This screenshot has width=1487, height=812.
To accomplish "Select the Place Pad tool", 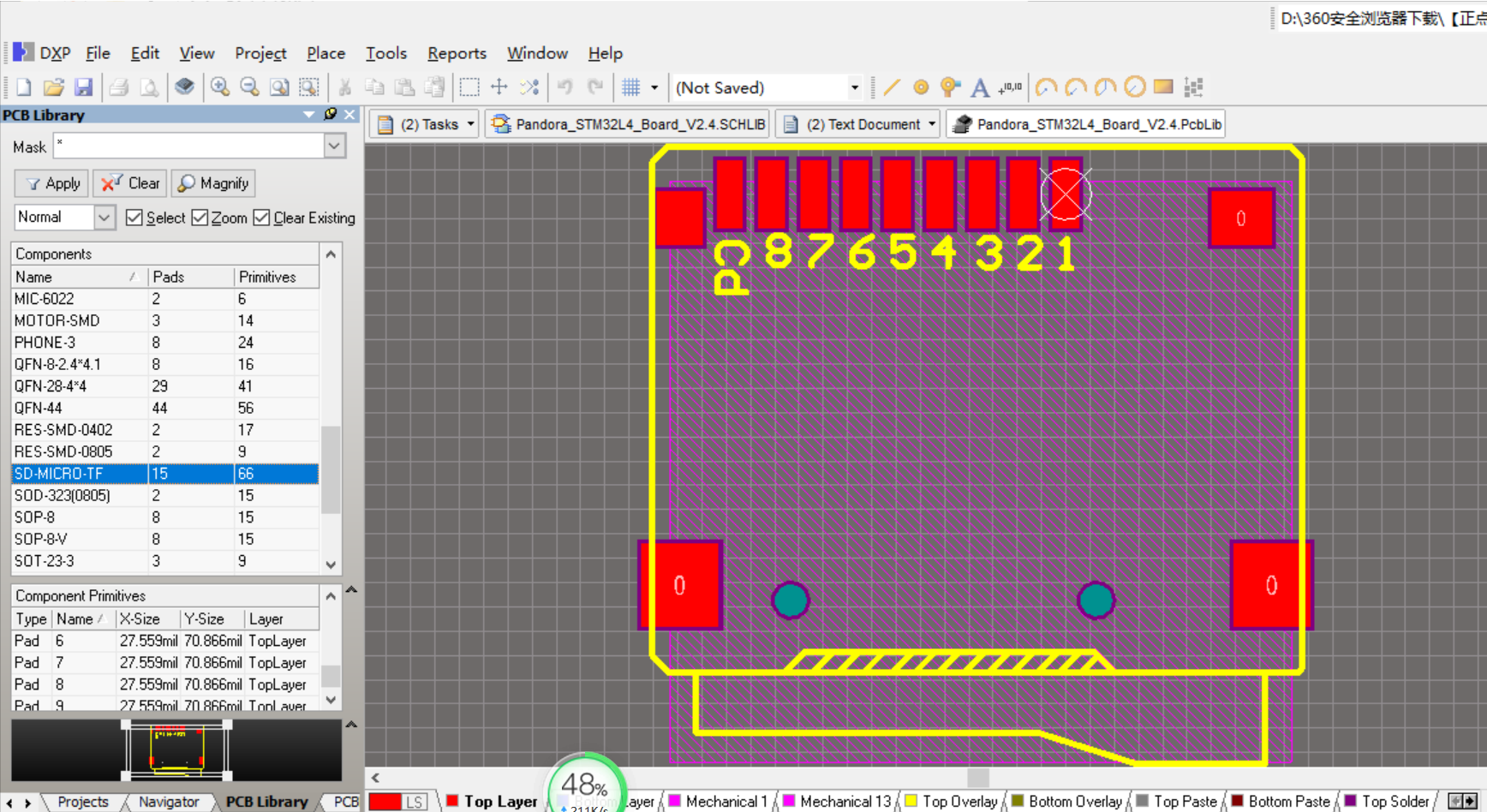I will [x=921, y=87].
